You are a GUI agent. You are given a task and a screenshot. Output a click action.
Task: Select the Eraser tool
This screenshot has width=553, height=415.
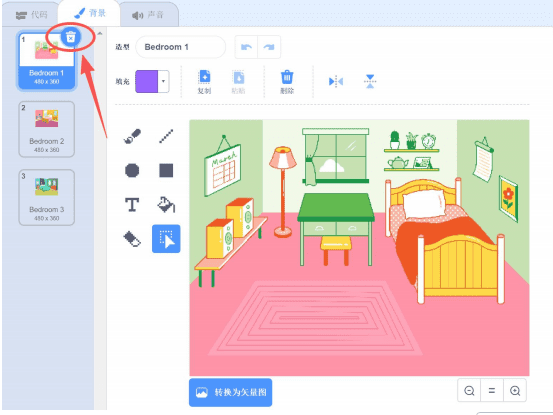(x=132, y=239)
